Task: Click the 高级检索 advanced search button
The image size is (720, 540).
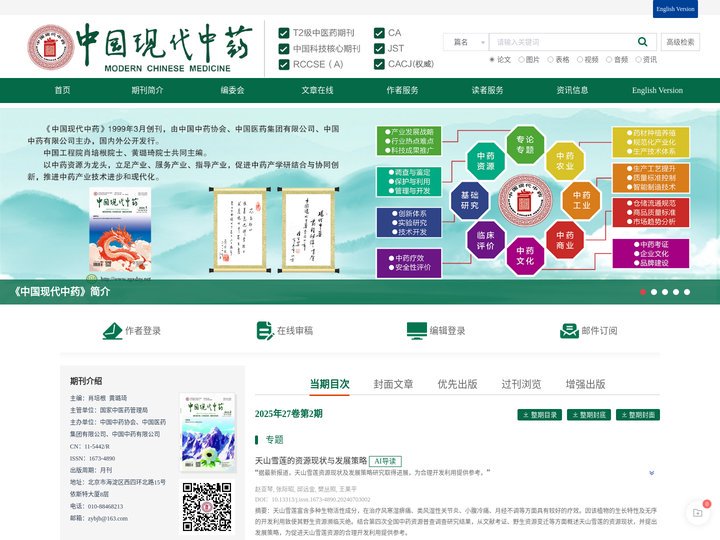Action: 680,42
